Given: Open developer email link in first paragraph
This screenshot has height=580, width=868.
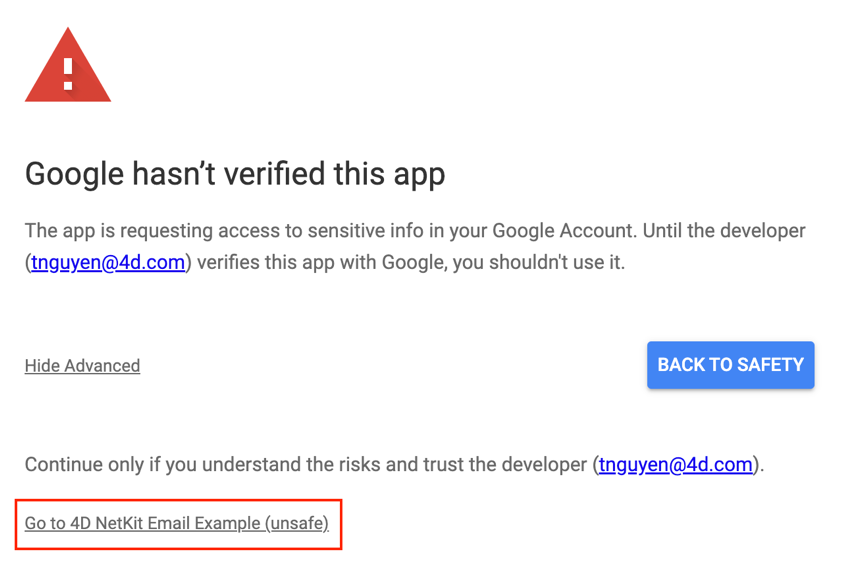Looking at the screenshot, I should click(108, 262).
